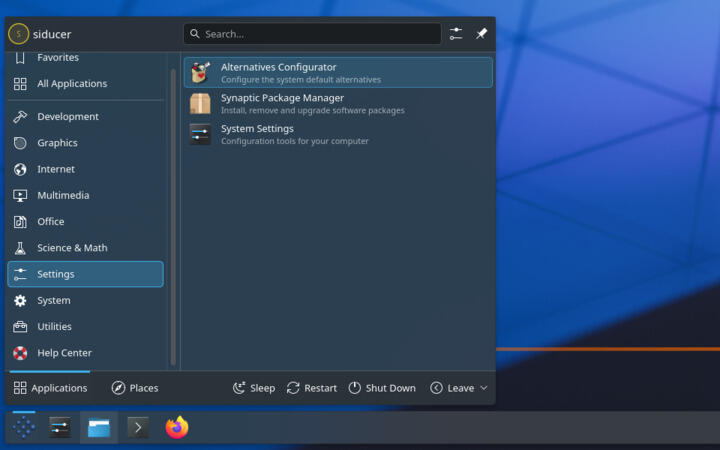Open the Utilities category
Viewport: 720px width, 450px height.
(x=85, y=326)
